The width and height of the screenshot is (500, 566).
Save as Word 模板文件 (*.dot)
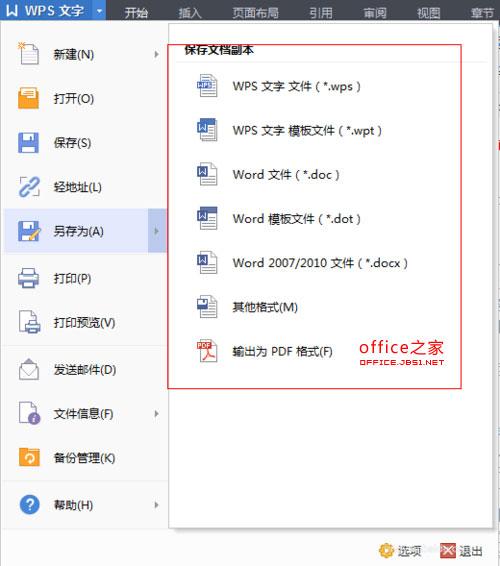pos(296,218)
